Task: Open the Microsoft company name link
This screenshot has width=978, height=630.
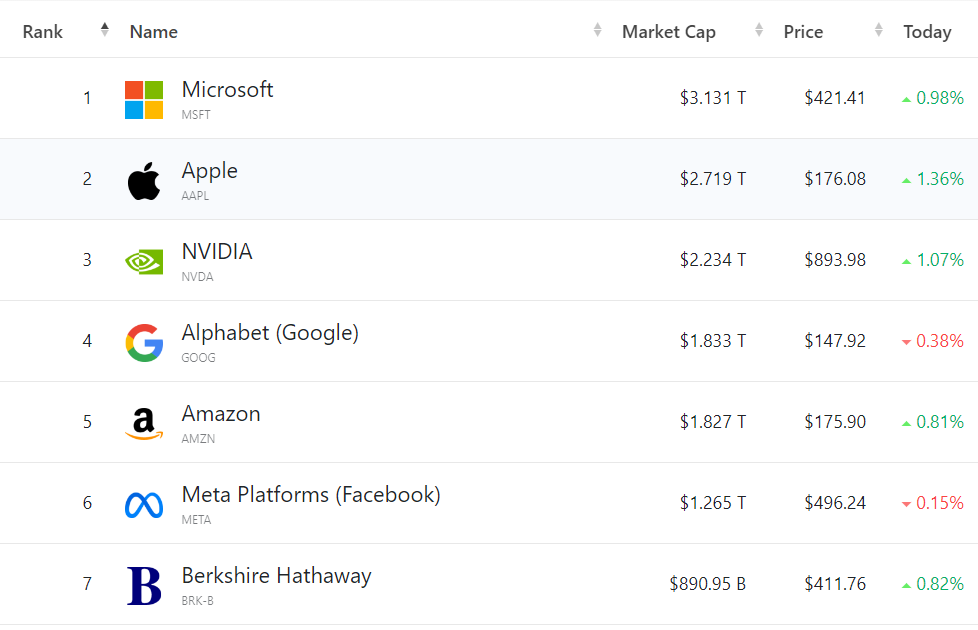Action: (228, 89)
